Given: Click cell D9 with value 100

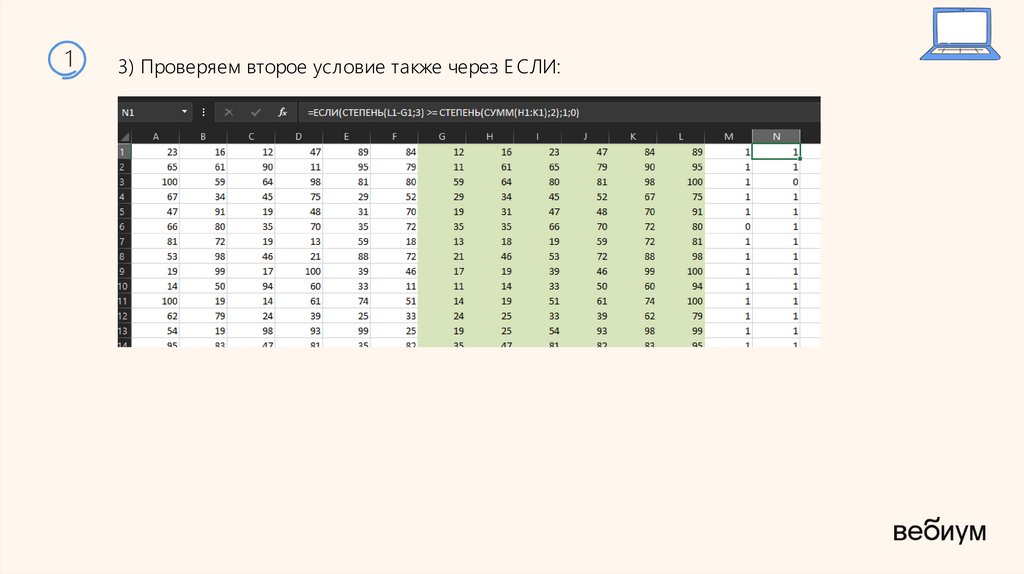Looking at the screenshot, I should [x=298, y=271].
